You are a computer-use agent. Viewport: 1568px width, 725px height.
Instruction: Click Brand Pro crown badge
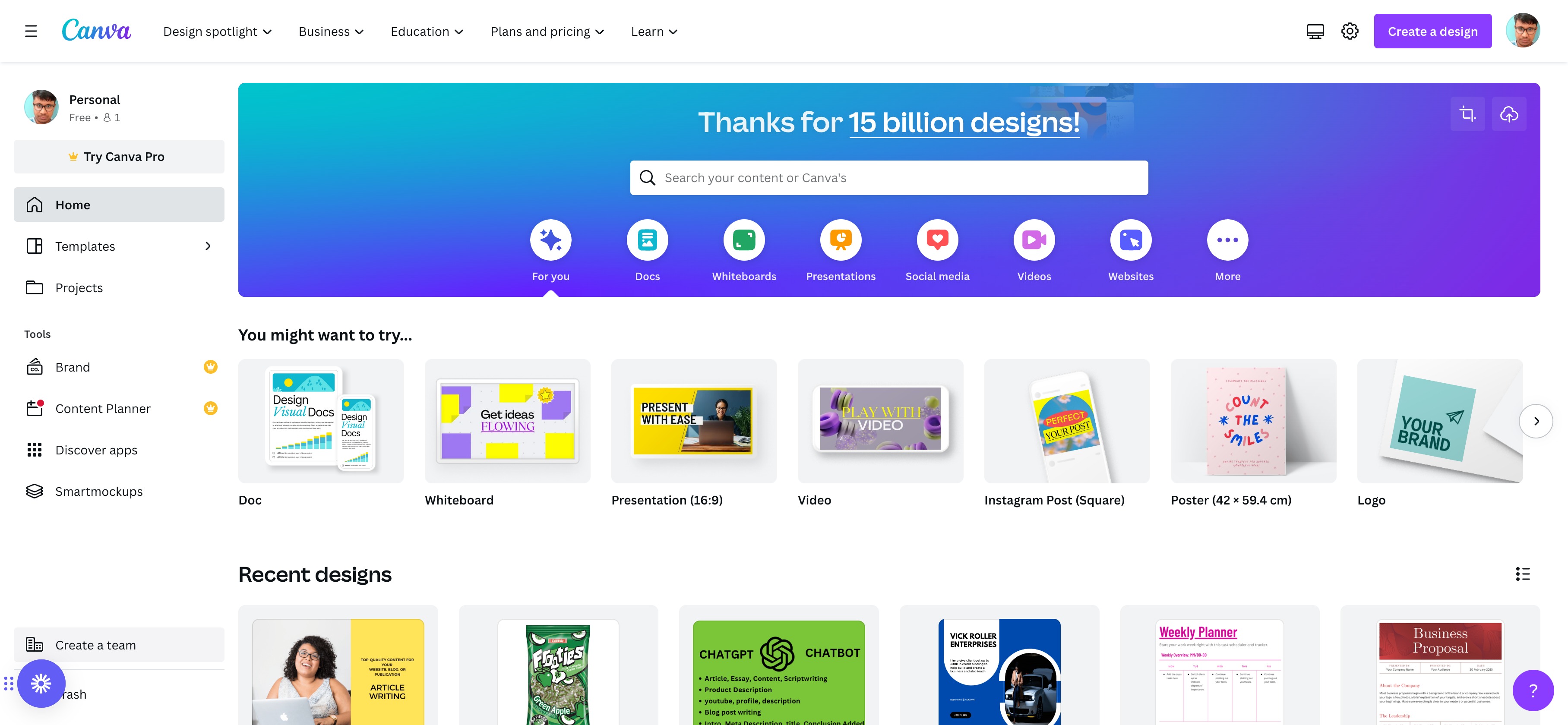point(210,367)
